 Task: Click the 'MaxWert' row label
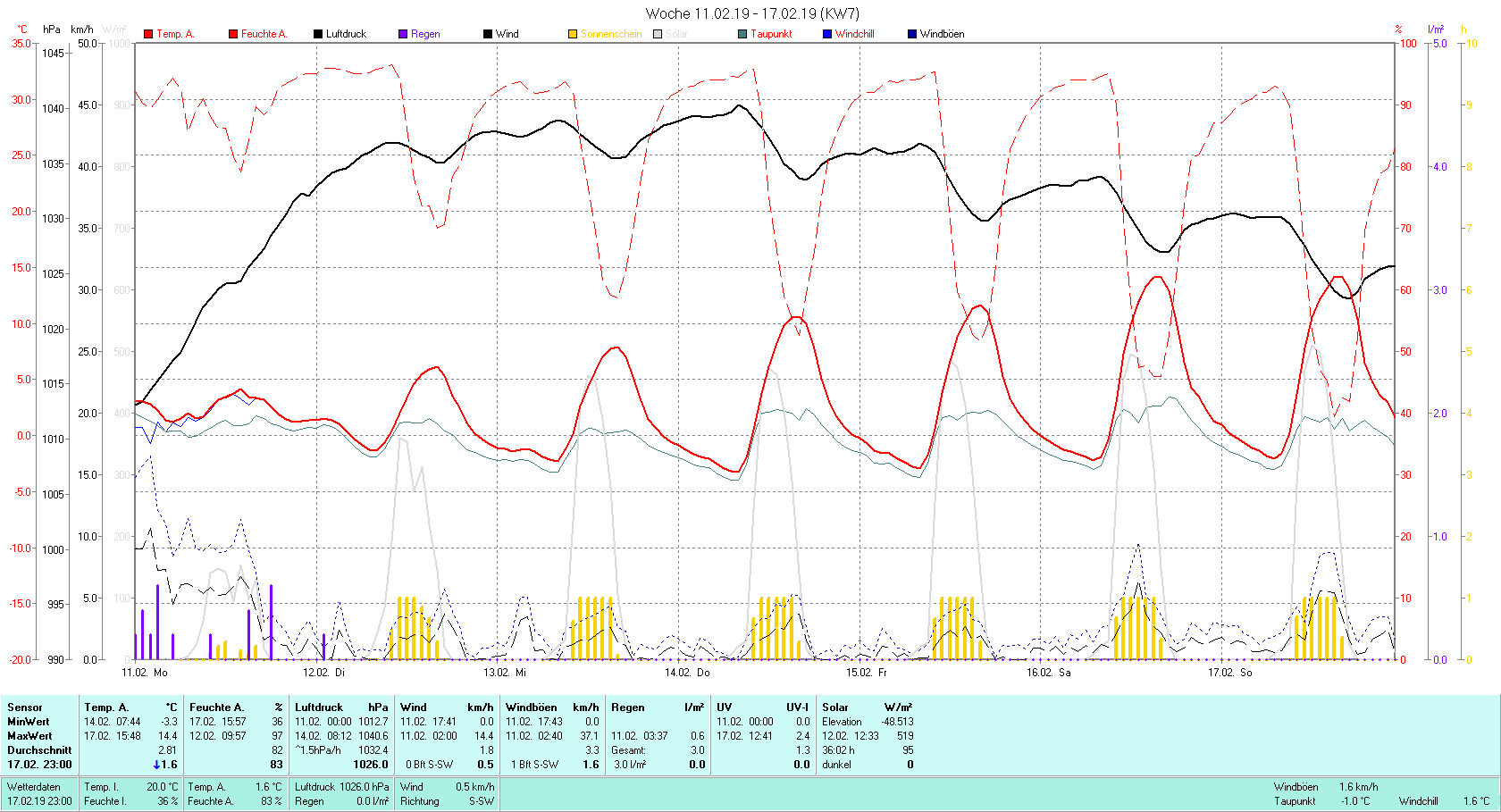coord(29,736)
